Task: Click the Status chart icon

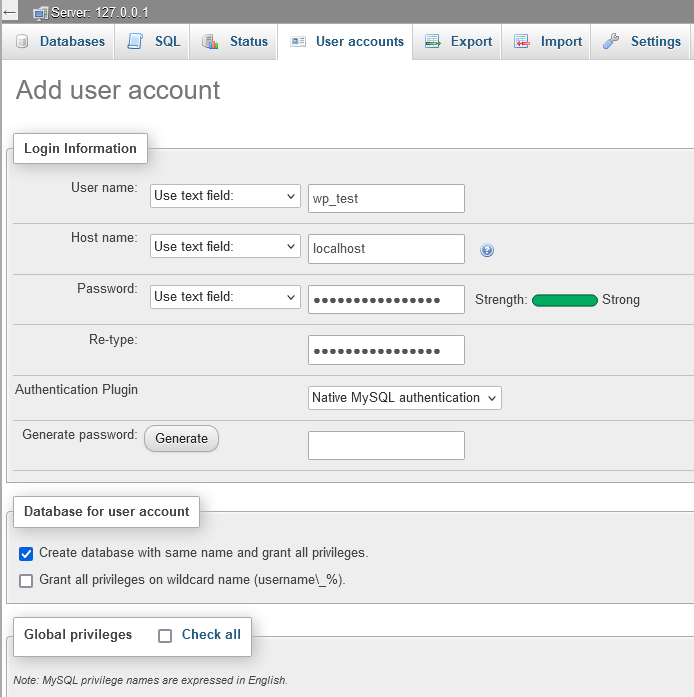Action: tap(210, 42)
